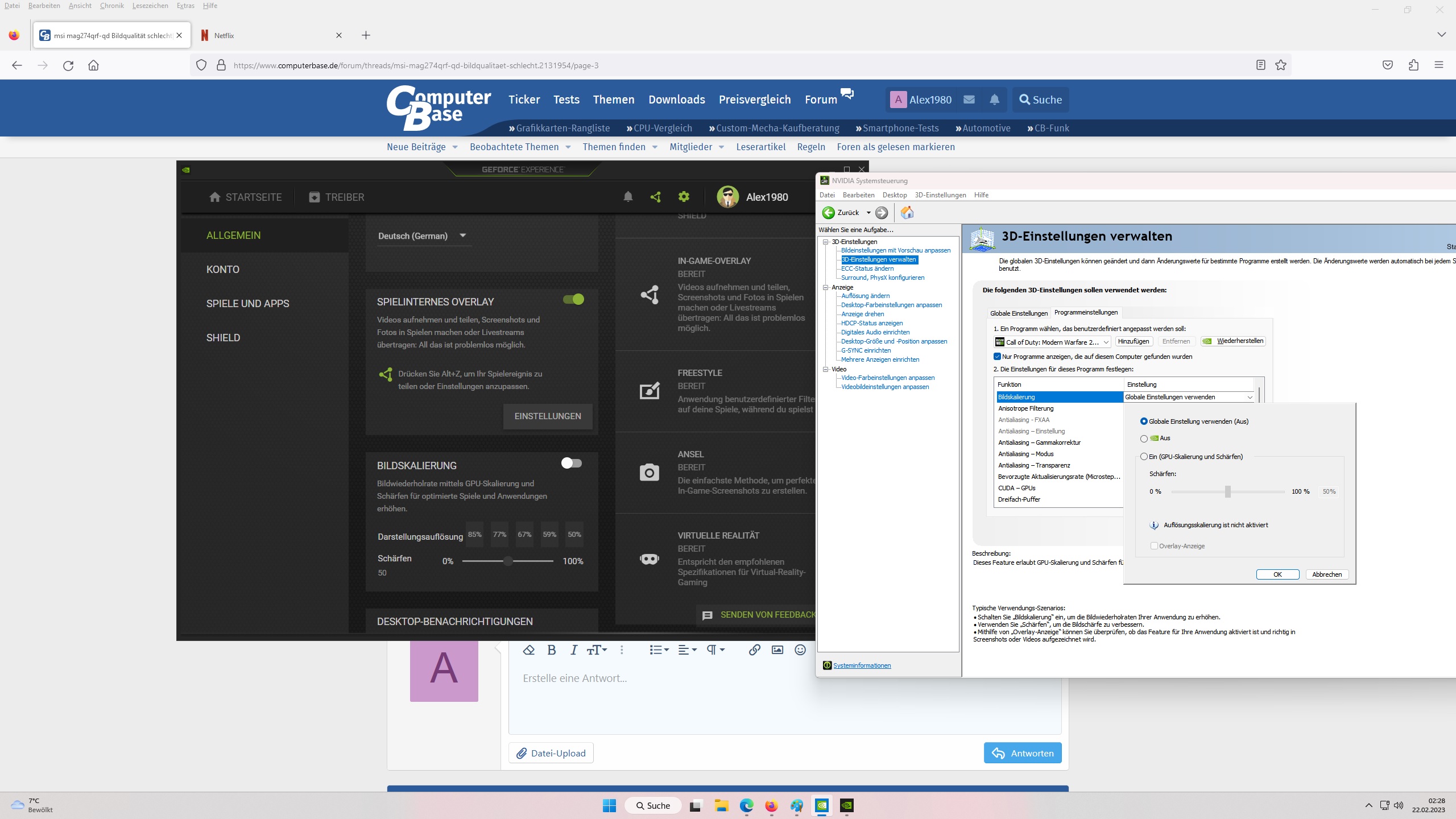Toggle Spielinternes Overlay switch off

pyautogui.click(x=573, y=299)
